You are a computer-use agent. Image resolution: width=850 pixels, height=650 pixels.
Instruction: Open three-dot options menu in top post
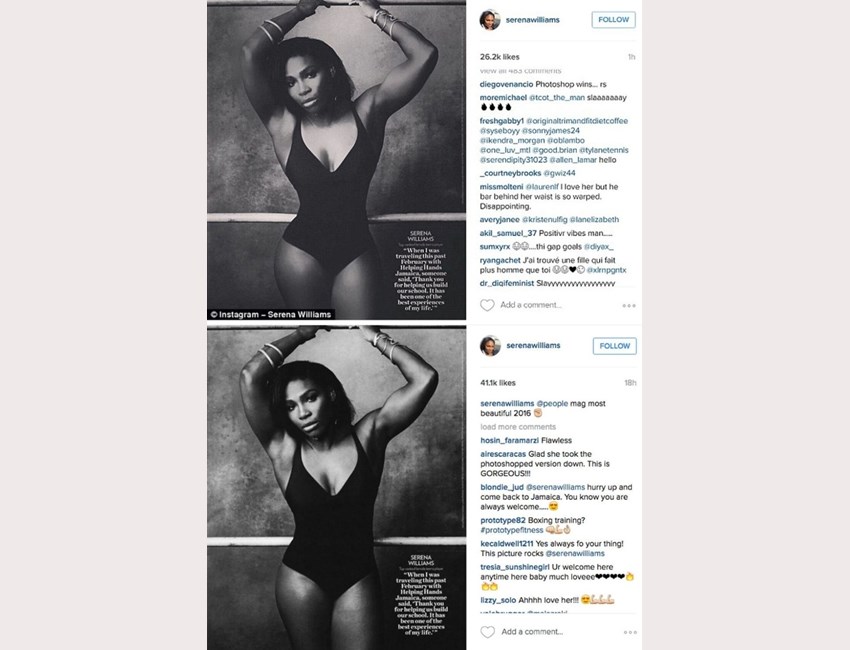pyautogui.click(x=629, y=306)
